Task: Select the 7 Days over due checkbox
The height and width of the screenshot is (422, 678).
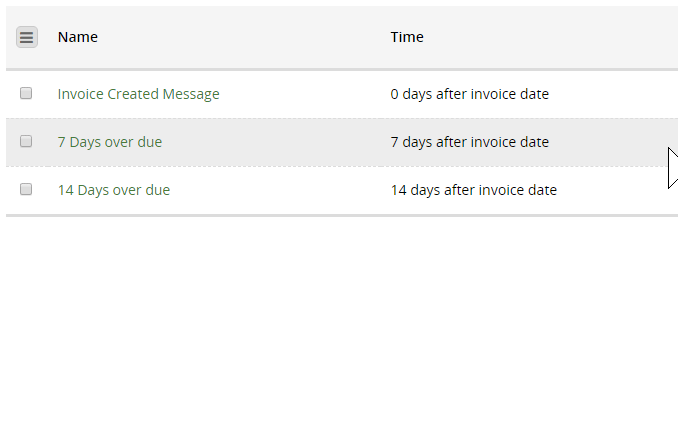Action: click(26, 141)
